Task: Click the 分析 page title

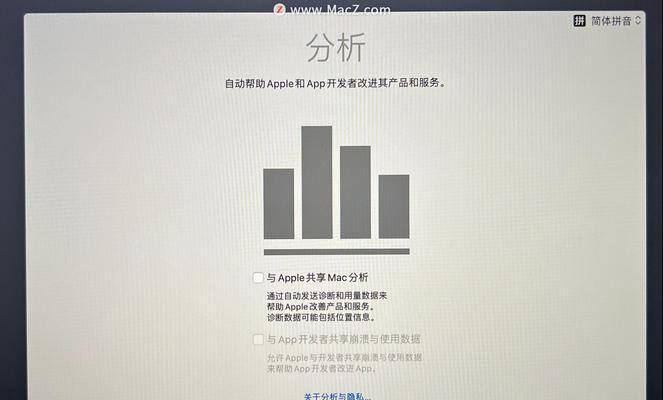Action: click(x=336, y=48)
